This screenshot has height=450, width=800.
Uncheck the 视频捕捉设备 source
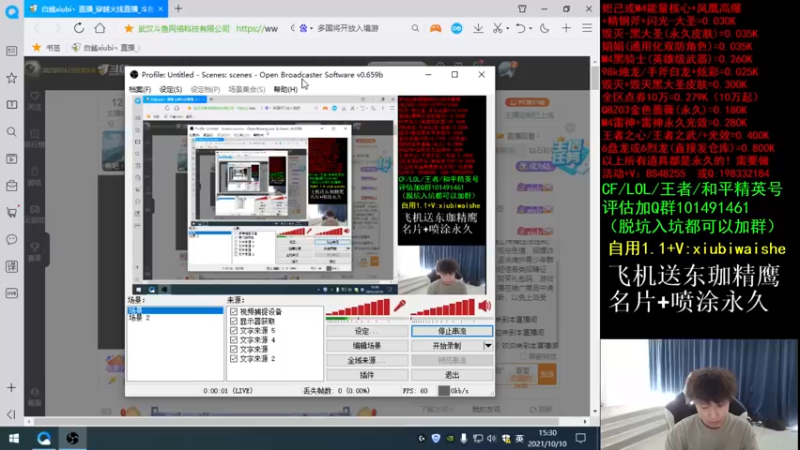pos(234,311)
